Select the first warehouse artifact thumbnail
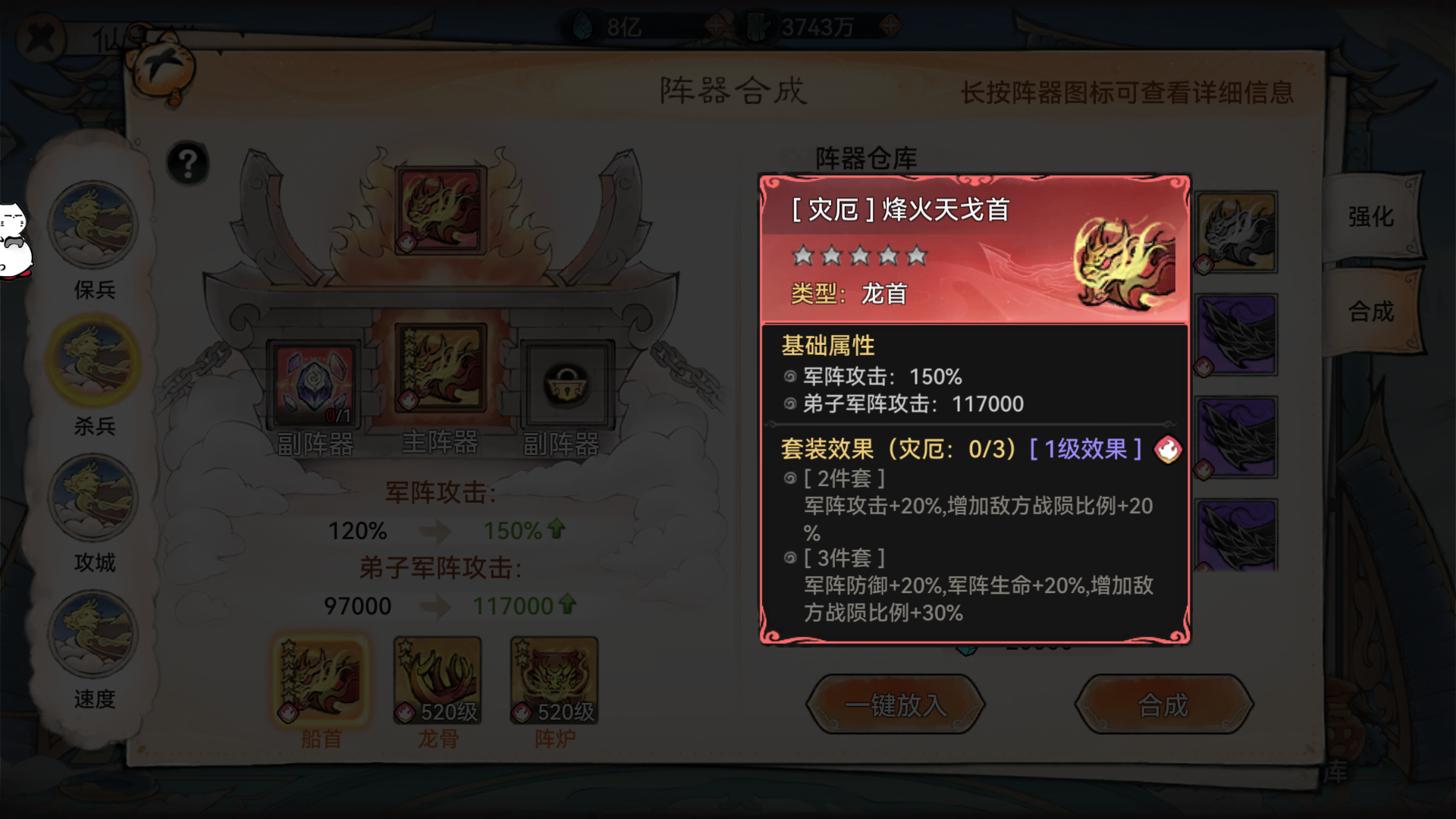The width and height of the screenshot is (1456, 819). (1237, 232)
